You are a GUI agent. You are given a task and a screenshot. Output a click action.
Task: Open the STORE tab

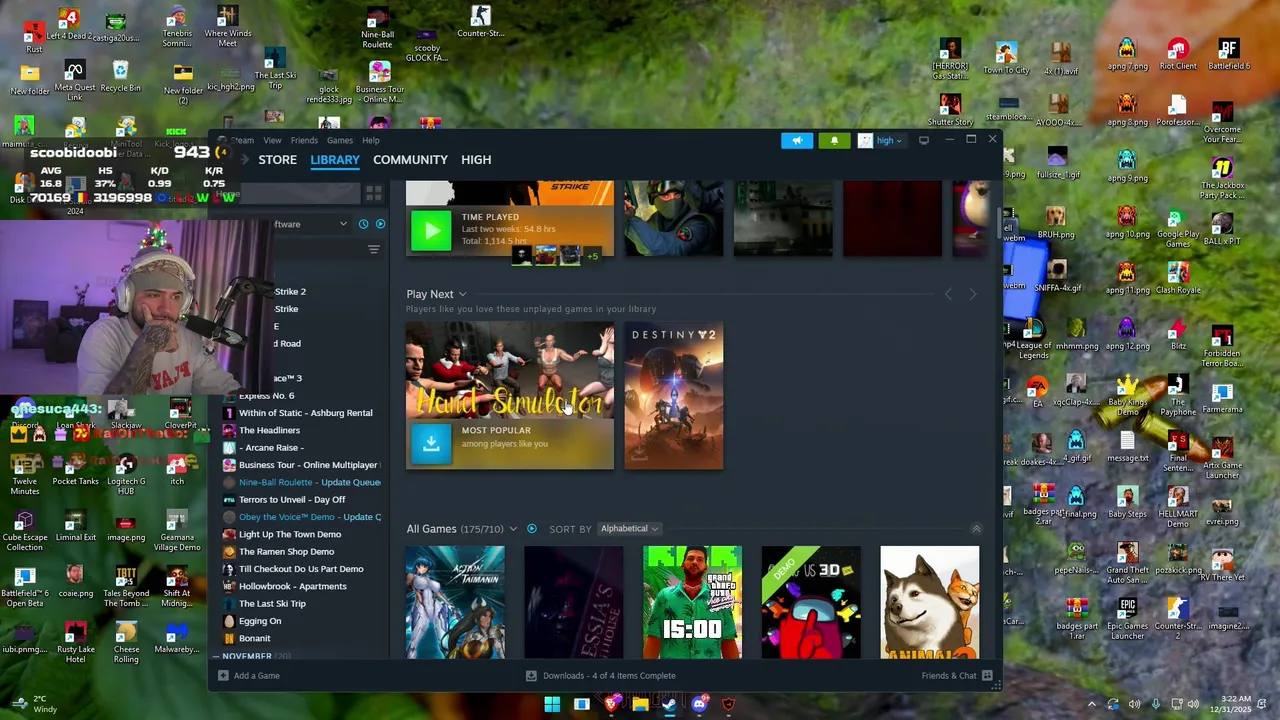pos(277,160)
